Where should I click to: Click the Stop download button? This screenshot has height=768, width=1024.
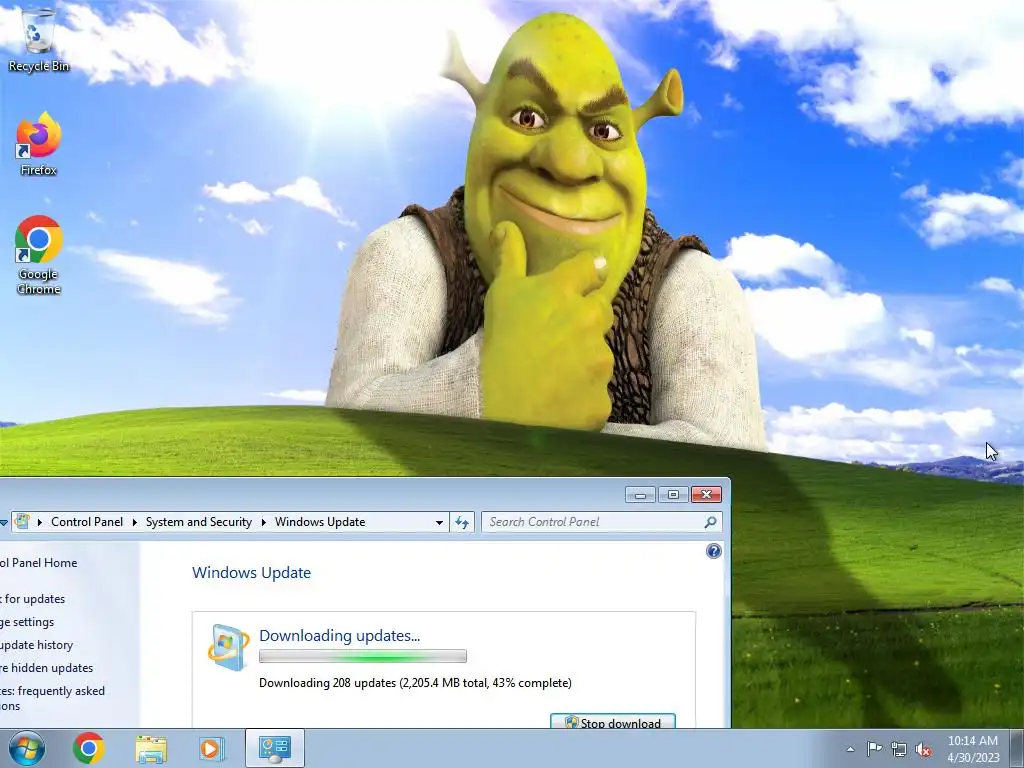(613, 721)
